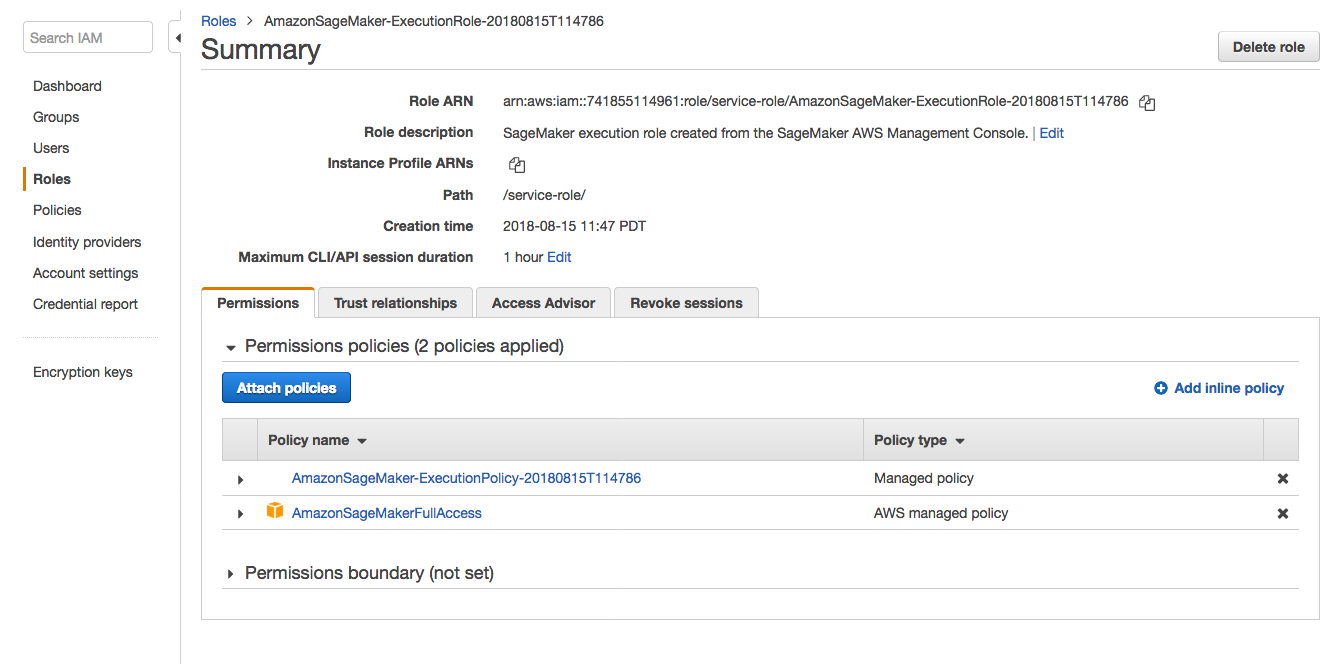Image resolution: width=1331 pixels, height=664 pixels.
Task: Switch to the Permissions tab
Action: click(258, 303)
